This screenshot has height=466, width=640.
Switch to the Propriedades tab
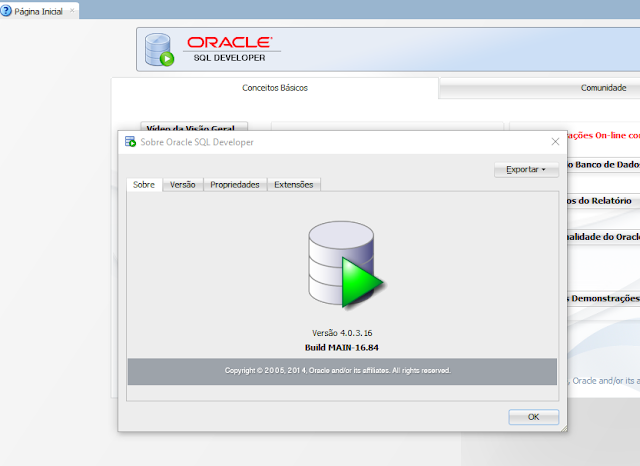pyautogui.click(x=235, y=185)
